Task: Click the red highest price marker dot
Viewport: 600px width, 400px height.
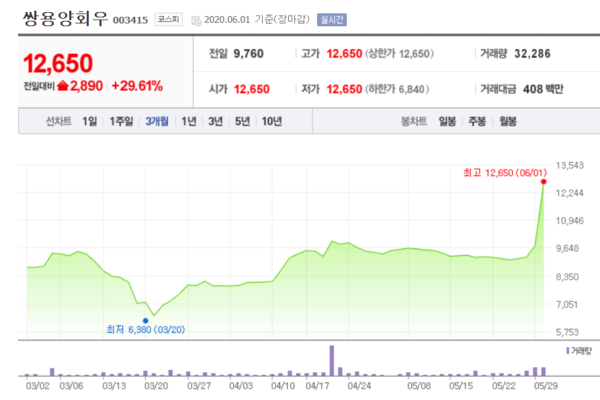Action: [x=543, y=182]
